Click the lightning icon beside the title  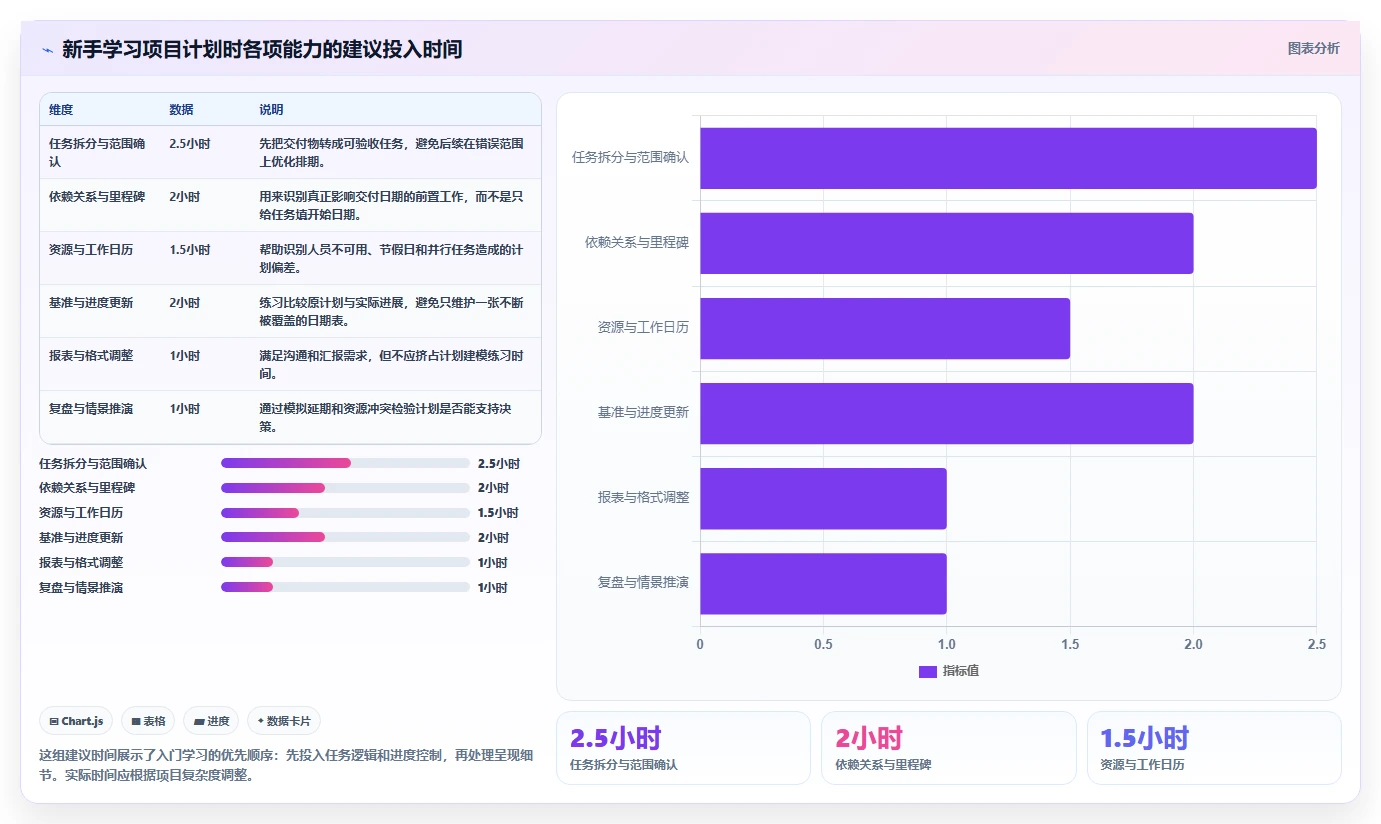pyautogui.click(x=47, y=50)
